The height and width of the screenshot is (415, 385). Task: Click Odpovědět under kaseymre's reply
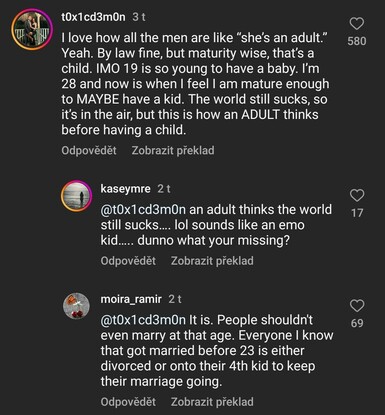128,261
